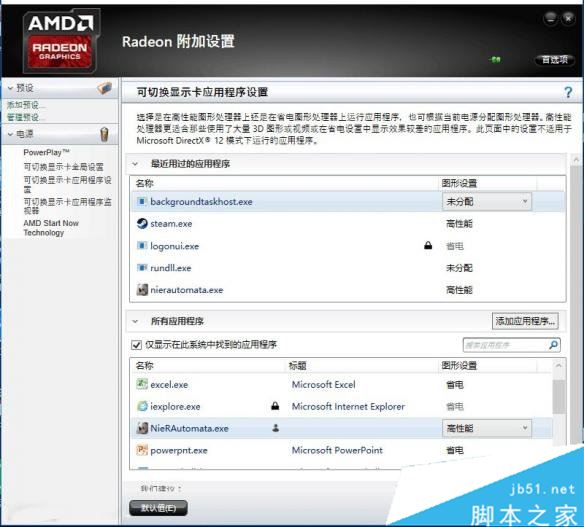
Task: Click the search magnifier icon
Action: pyautogui.click(x=553, y=345)
